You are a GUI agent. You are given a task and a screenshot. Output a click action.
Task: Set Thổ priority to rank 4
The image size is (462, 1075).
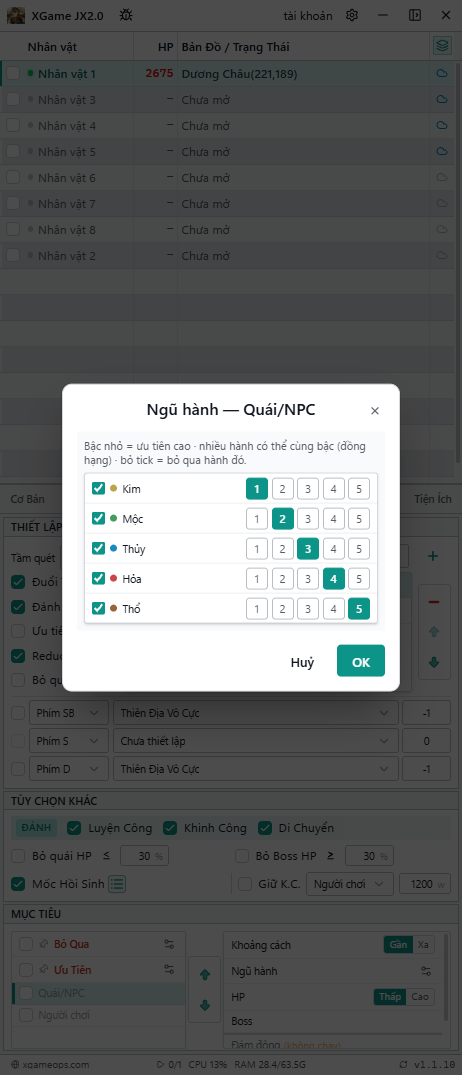click(333, 608)
